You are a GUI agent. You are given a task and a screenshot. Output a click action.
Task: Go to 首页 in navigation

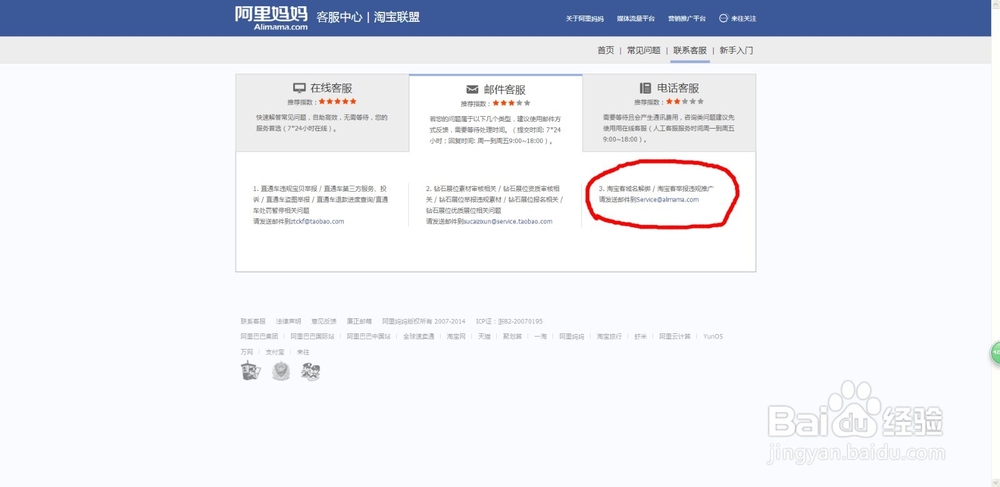point(605,50)
